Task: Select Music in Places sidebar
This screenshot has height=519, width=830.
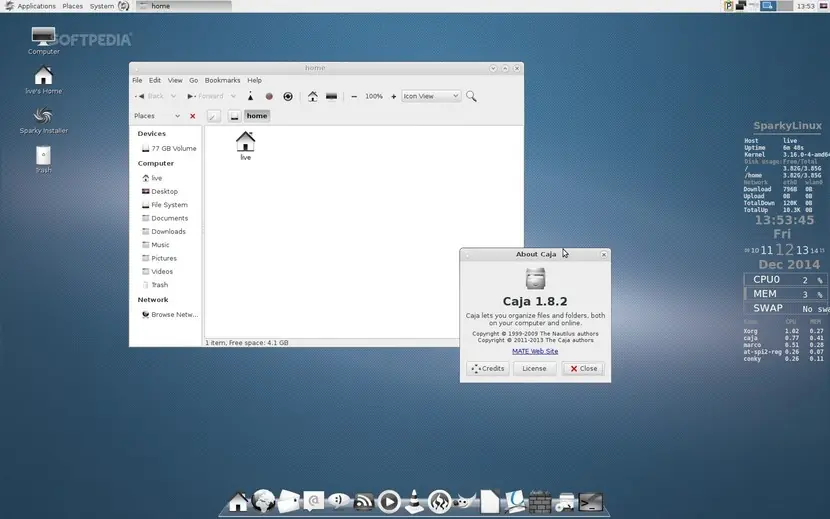Action: tap(156, 245)
